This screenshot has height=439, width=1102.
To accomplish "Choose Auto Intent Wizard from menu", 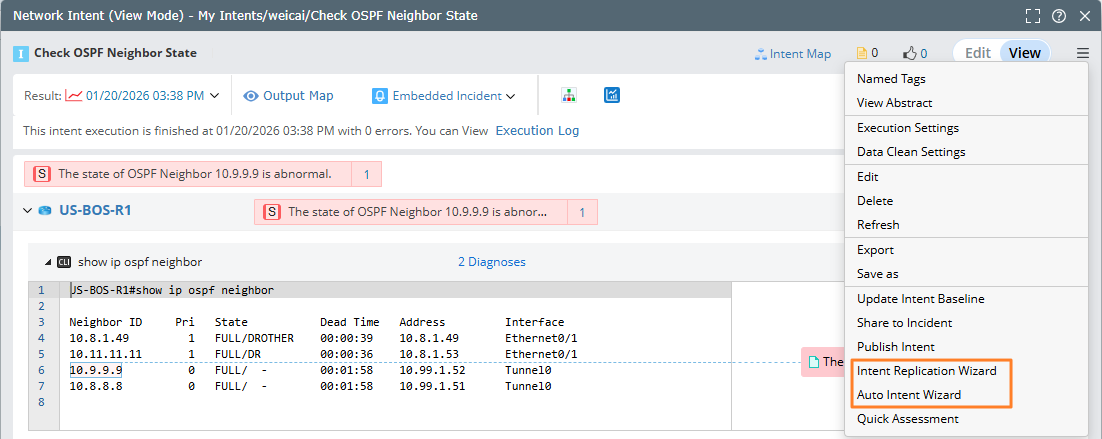I will 908,395.
